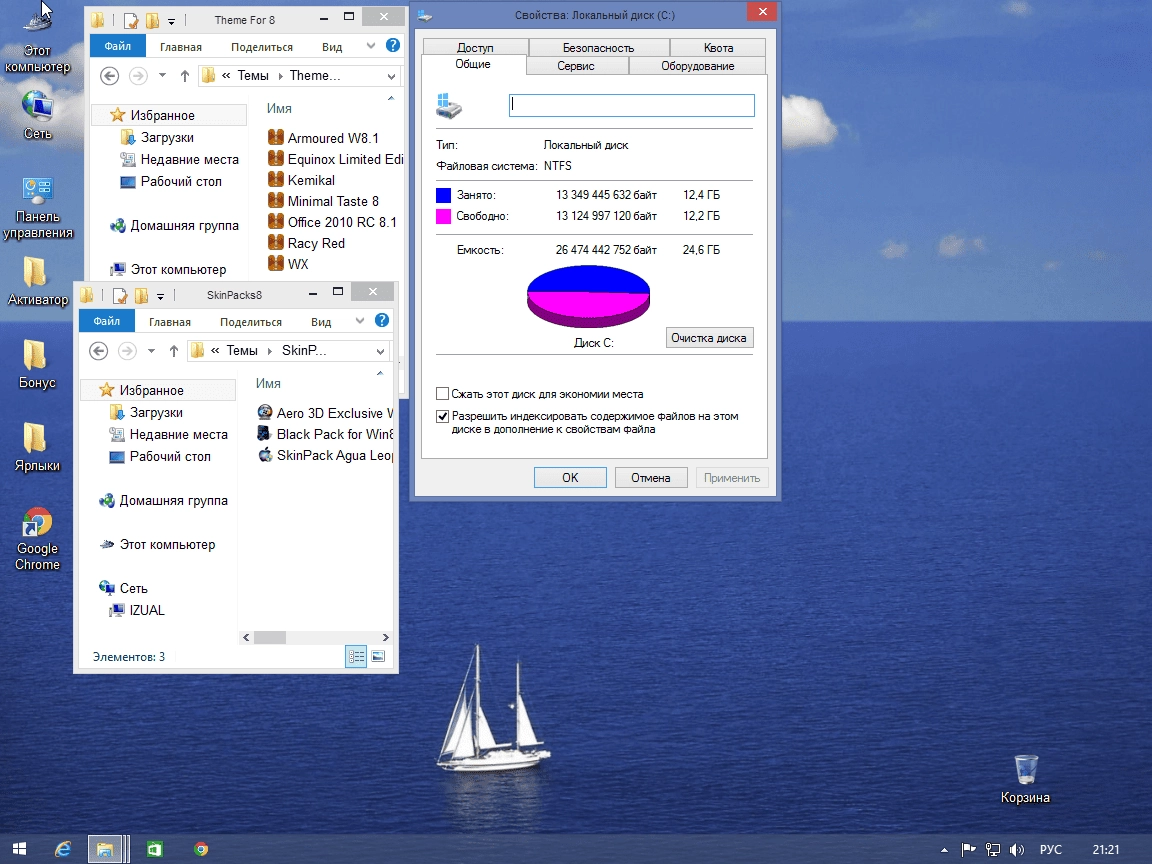Click the volume speaker tray icon

point(1017,850)
